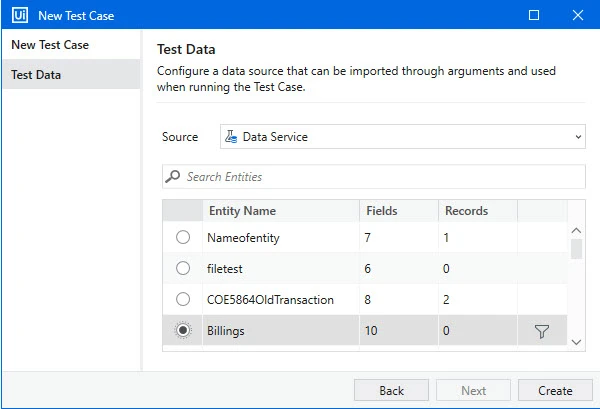
Task: Click the magnifier icon in search box
Action: click(173, 176)
